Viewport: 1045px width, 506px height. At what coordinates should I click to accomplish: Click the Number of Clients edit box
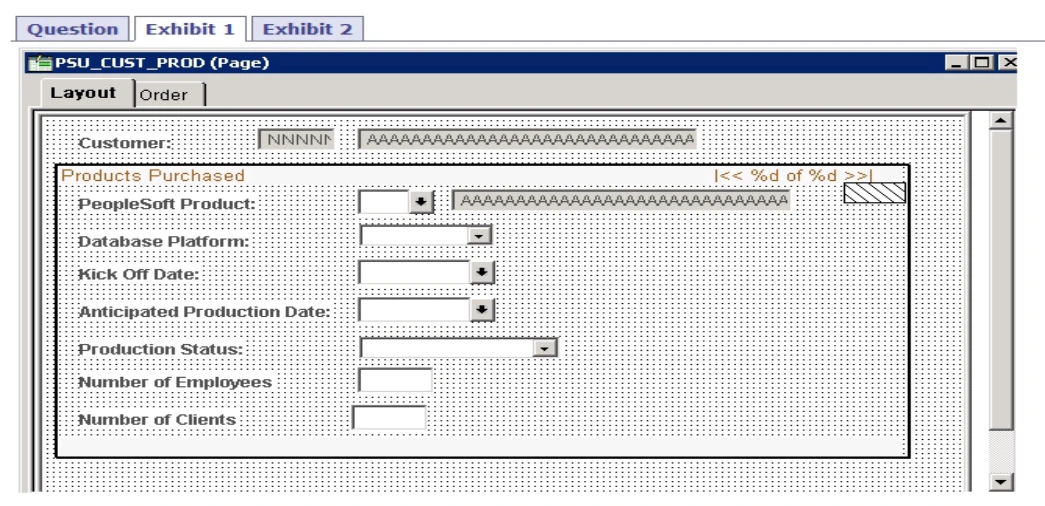389,418
